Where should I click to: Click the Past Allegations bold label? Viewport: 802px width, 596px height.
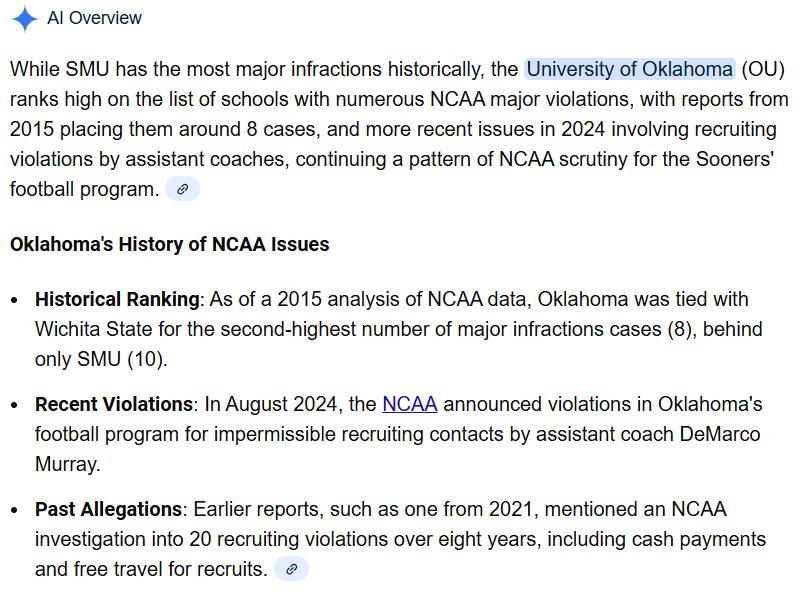point(108,510)
